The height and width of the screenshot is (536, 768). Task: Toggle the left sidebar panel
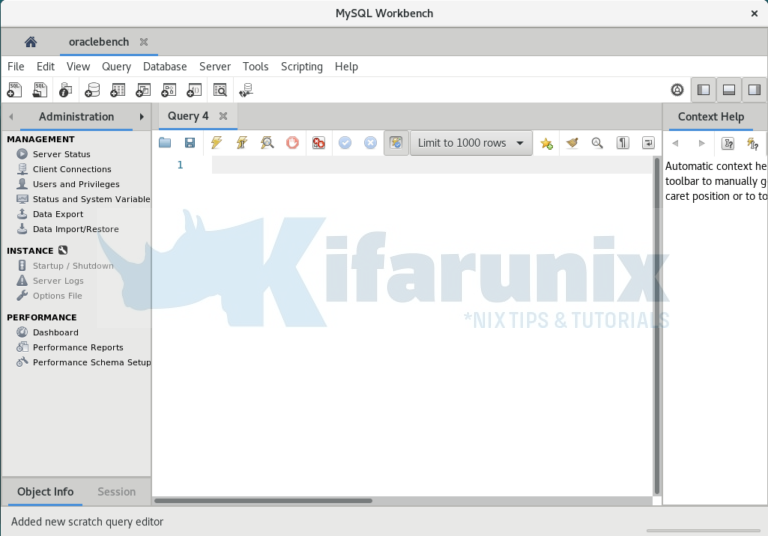(x=703, y=90)
